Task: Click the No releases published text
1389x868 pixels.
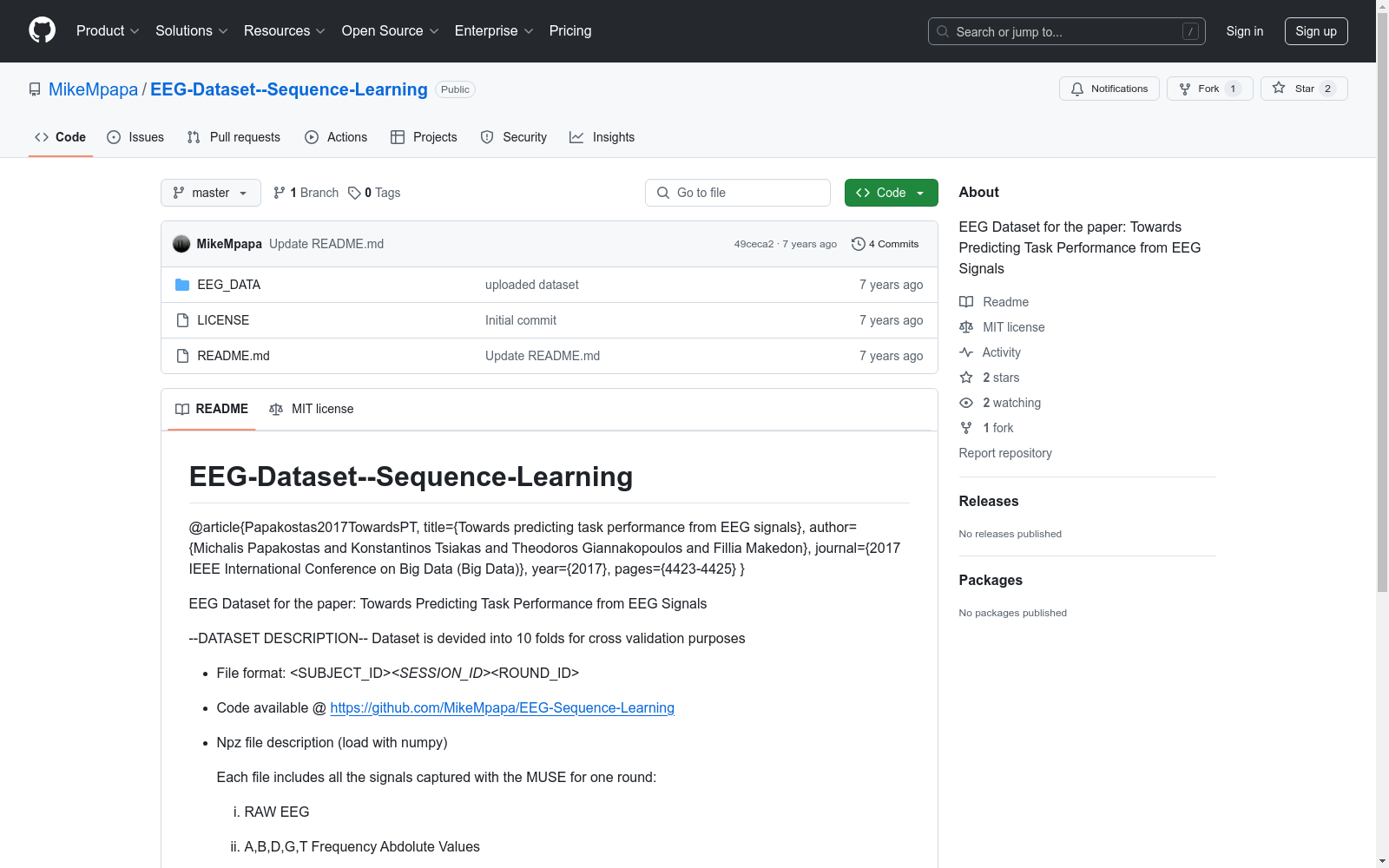Action: [x=1010, y=534]
